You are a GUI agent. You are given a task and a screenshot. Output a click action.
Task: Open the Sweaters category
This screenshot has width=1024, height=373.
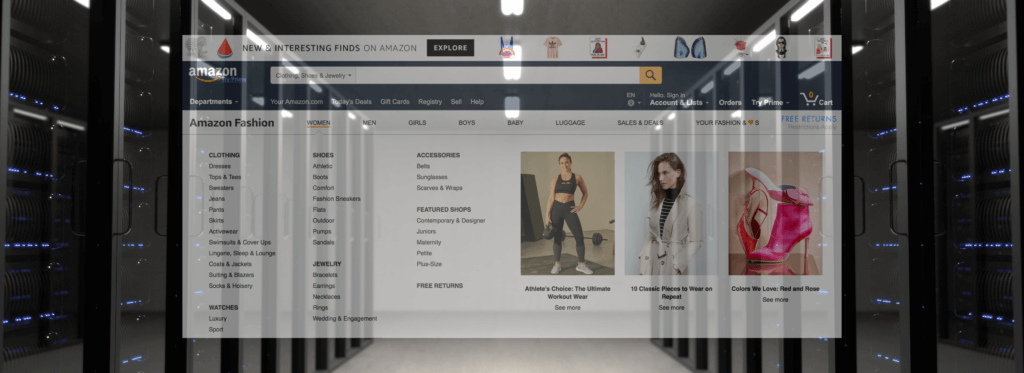click(x=221, y=188)
